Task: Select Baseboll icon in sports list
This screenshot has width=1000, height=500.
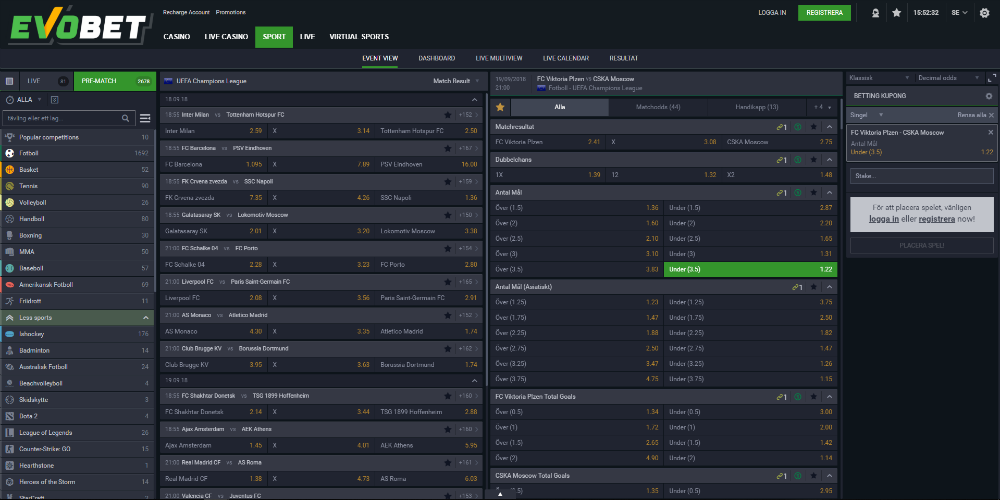Action: [10, 268]
